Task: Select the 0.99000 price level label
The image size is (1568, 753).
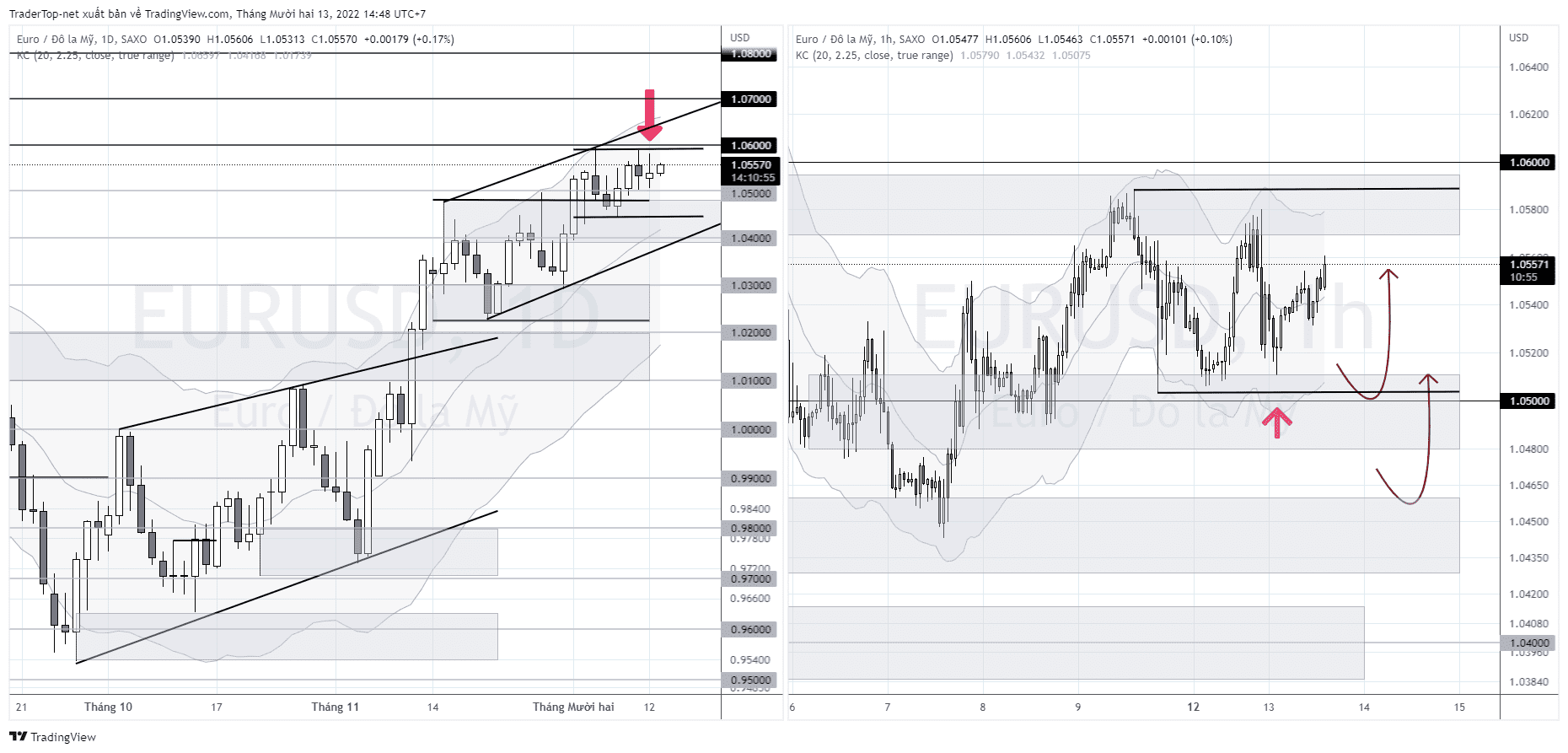Action: pos(750,479)
